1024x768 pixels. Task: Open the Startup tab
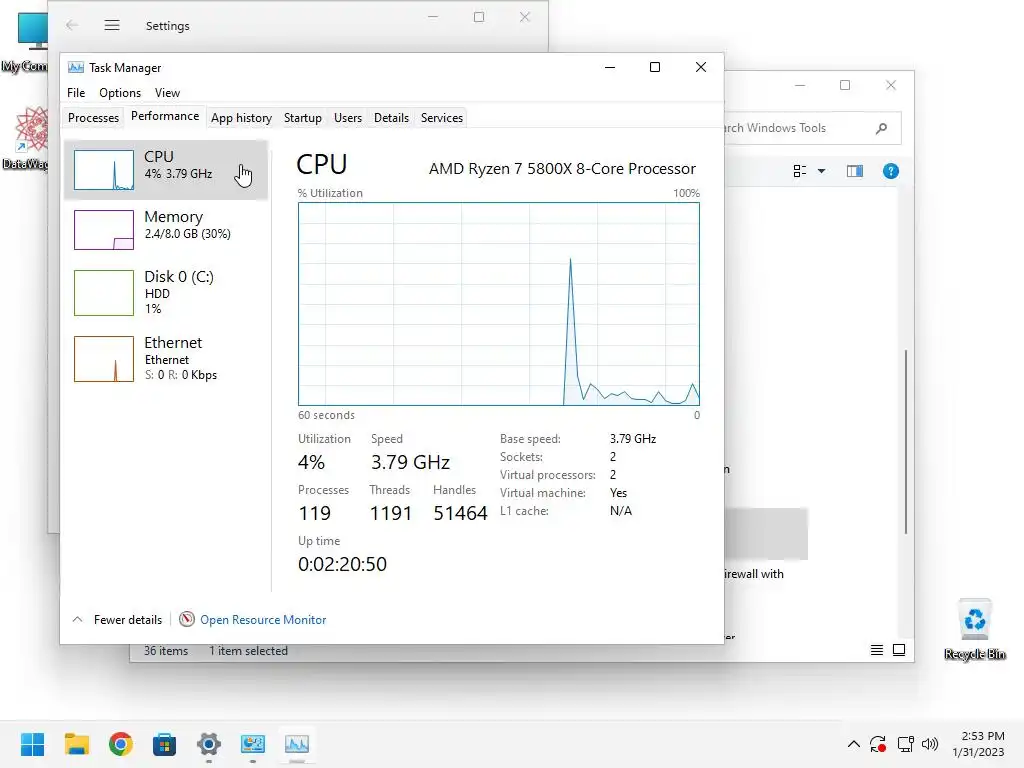(302, 118)
